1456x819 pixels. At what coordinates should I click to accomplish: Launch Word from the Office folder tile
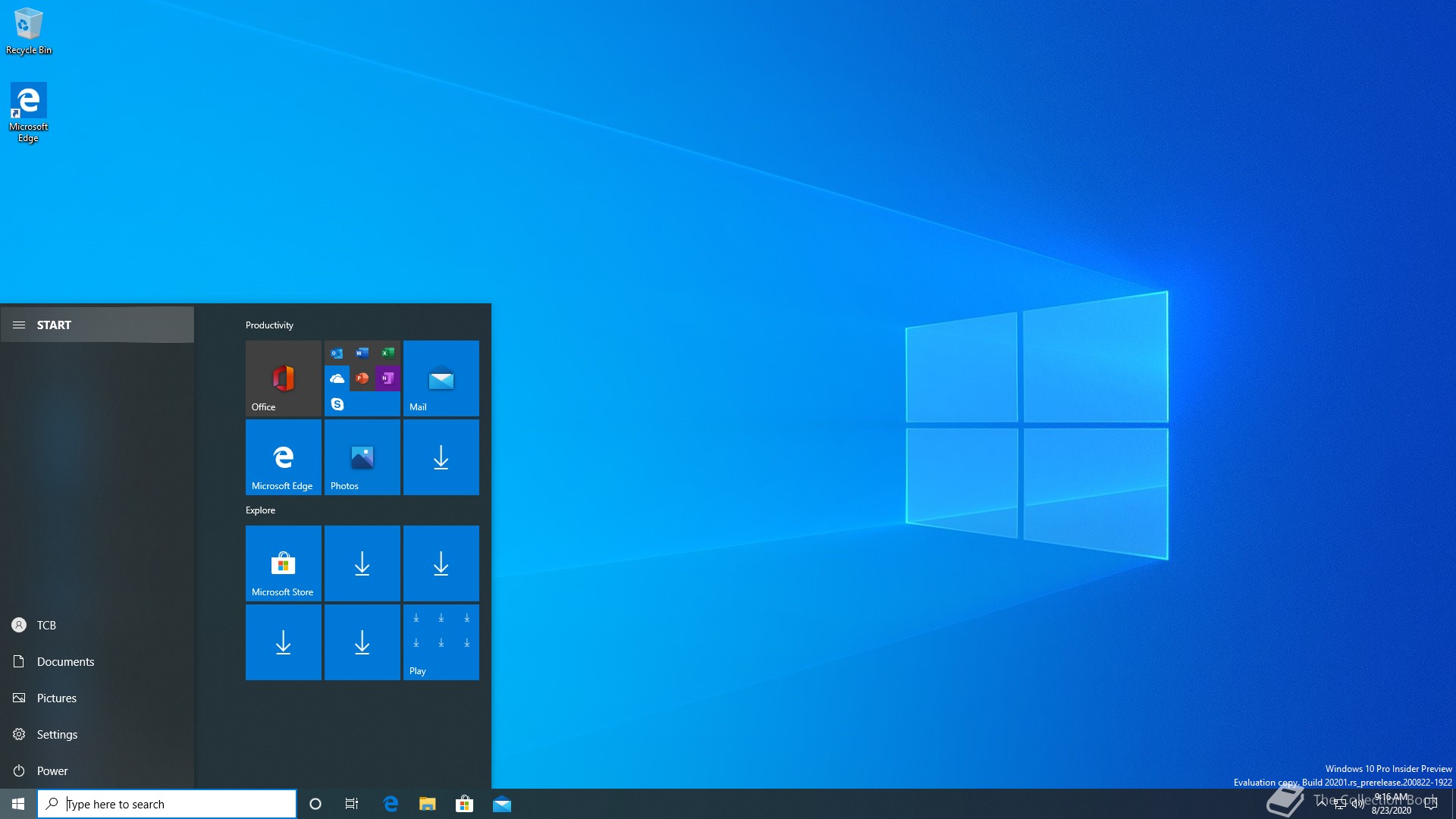(x=362, y=353)
